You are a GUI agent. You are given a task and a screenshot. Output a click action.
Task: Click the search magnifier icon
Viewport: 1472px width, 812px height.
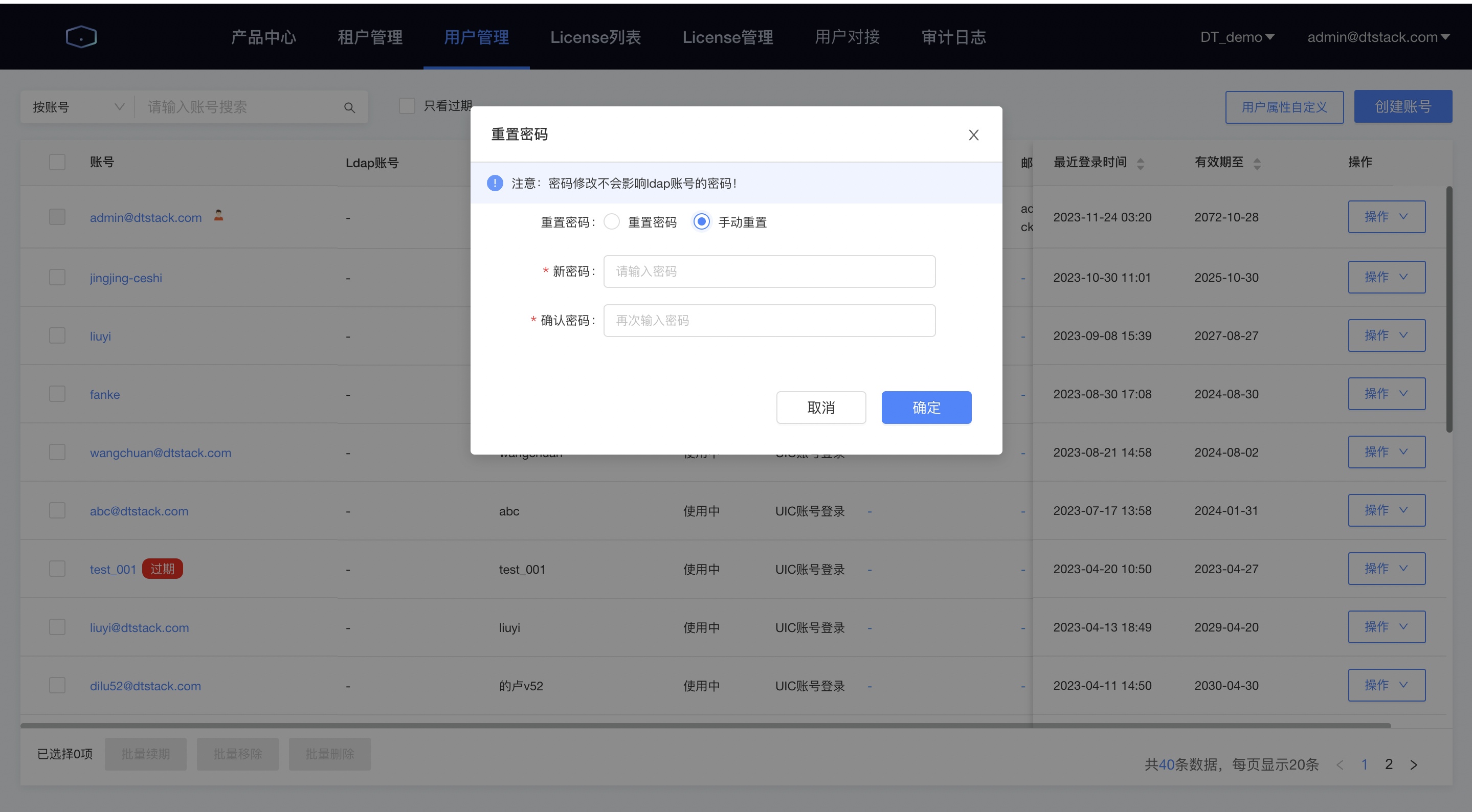coord(349,107)
